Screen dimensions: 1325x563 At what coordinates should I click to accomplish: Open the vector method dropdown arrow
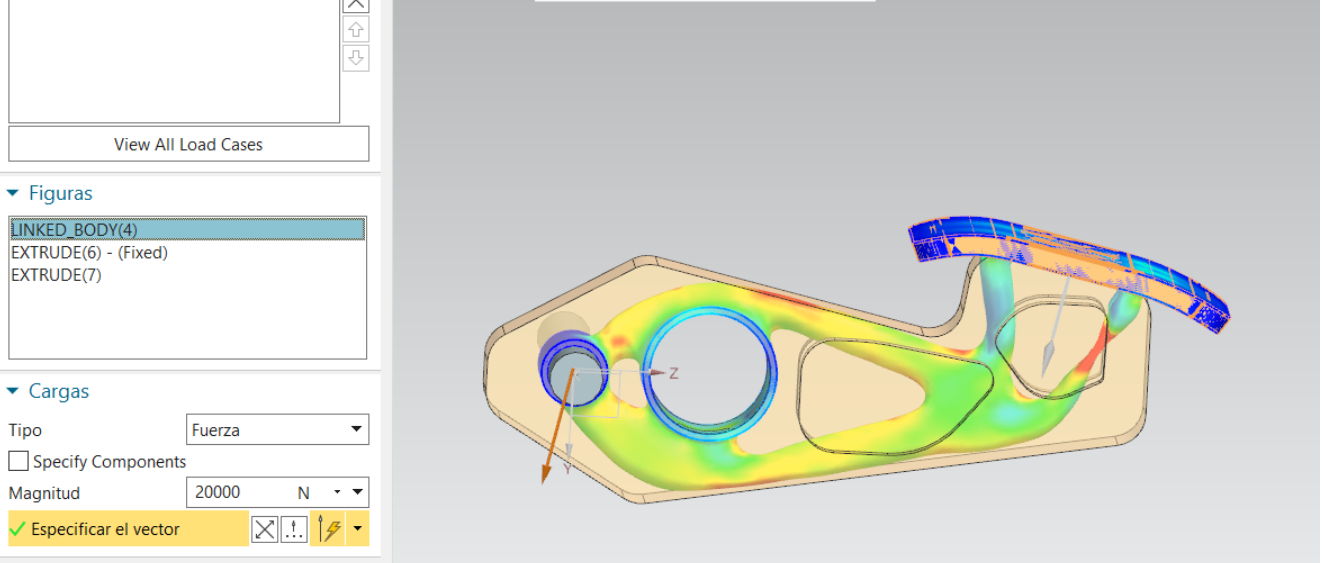tap(357, 529)
